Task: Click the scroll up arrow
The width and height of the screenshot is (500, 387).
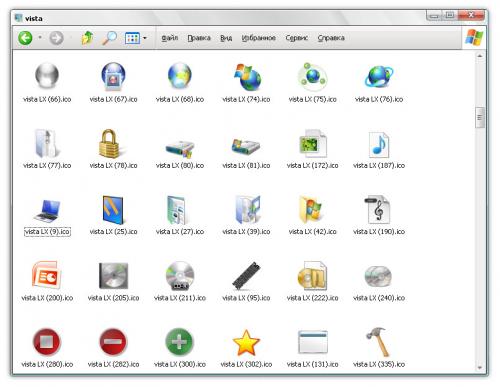Action: [480, 56]
